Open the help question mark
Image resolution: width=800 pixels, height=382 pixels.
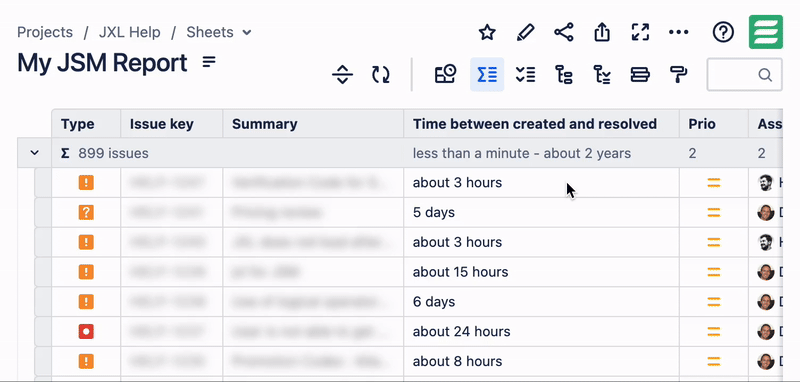point(723,33)
